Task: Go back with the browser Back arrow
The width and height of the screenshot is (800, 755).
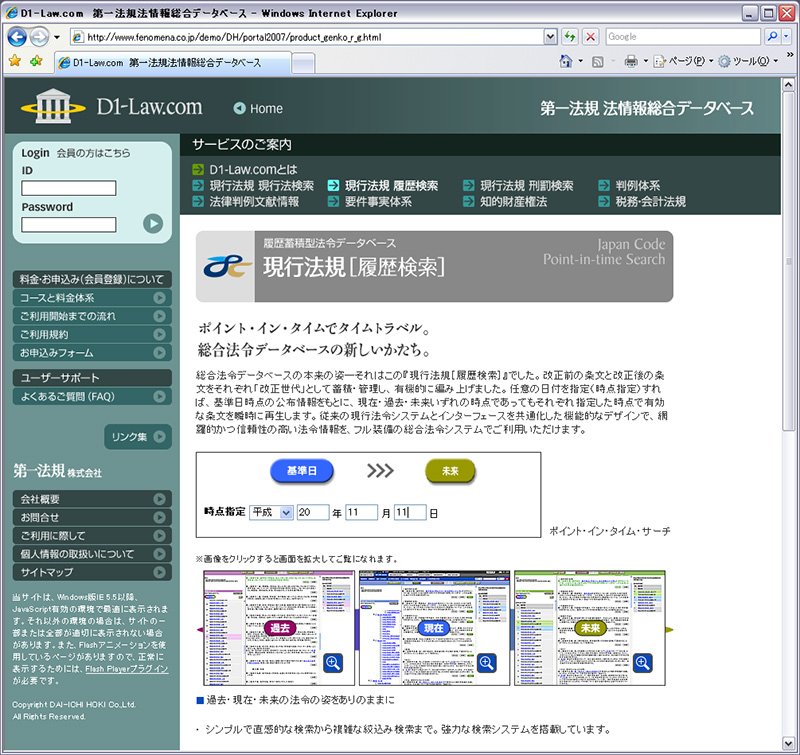Action: (17, 37)
